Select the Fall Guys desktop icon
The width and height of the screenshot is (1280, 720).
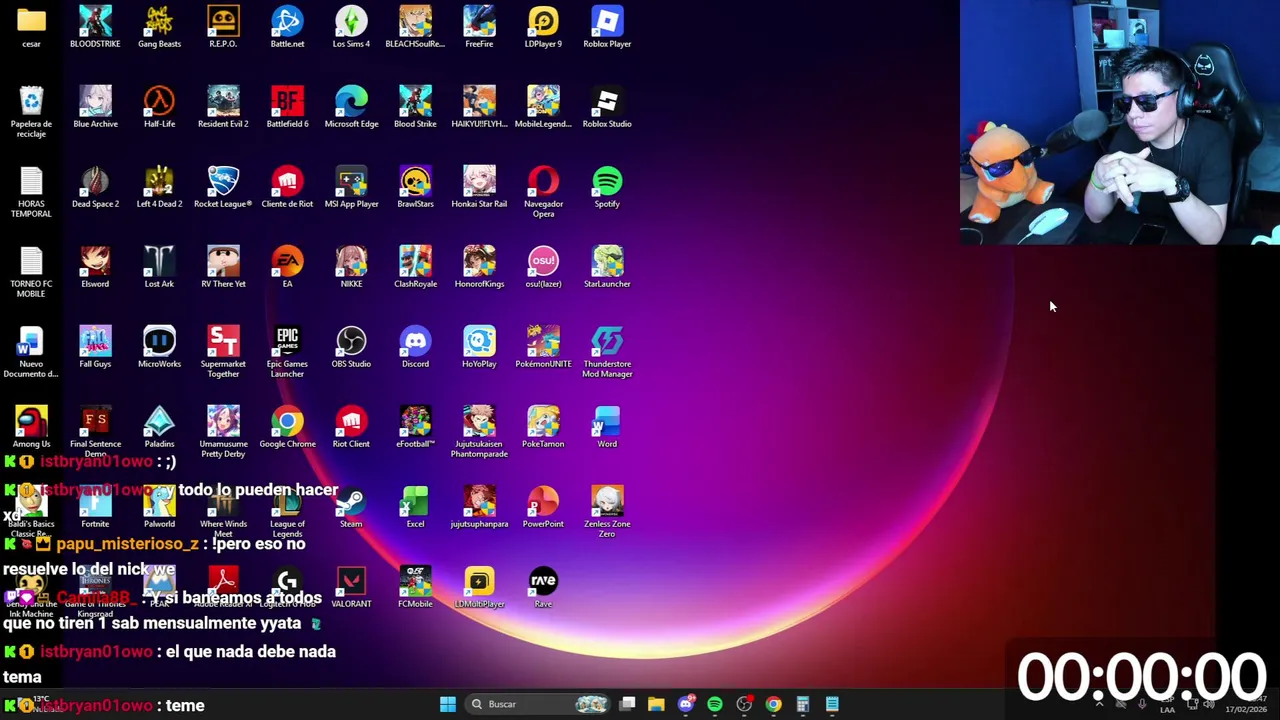pyautogui.click(x=95, y=347)
